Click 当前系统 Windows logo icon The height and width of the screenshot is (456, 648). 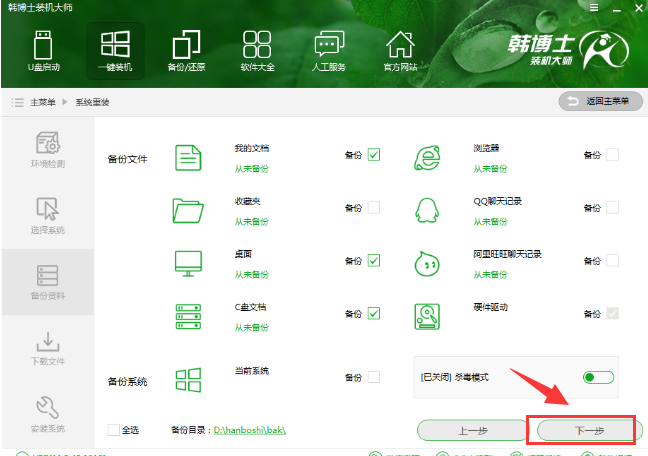pyautogui.click(x=188, y=380)
